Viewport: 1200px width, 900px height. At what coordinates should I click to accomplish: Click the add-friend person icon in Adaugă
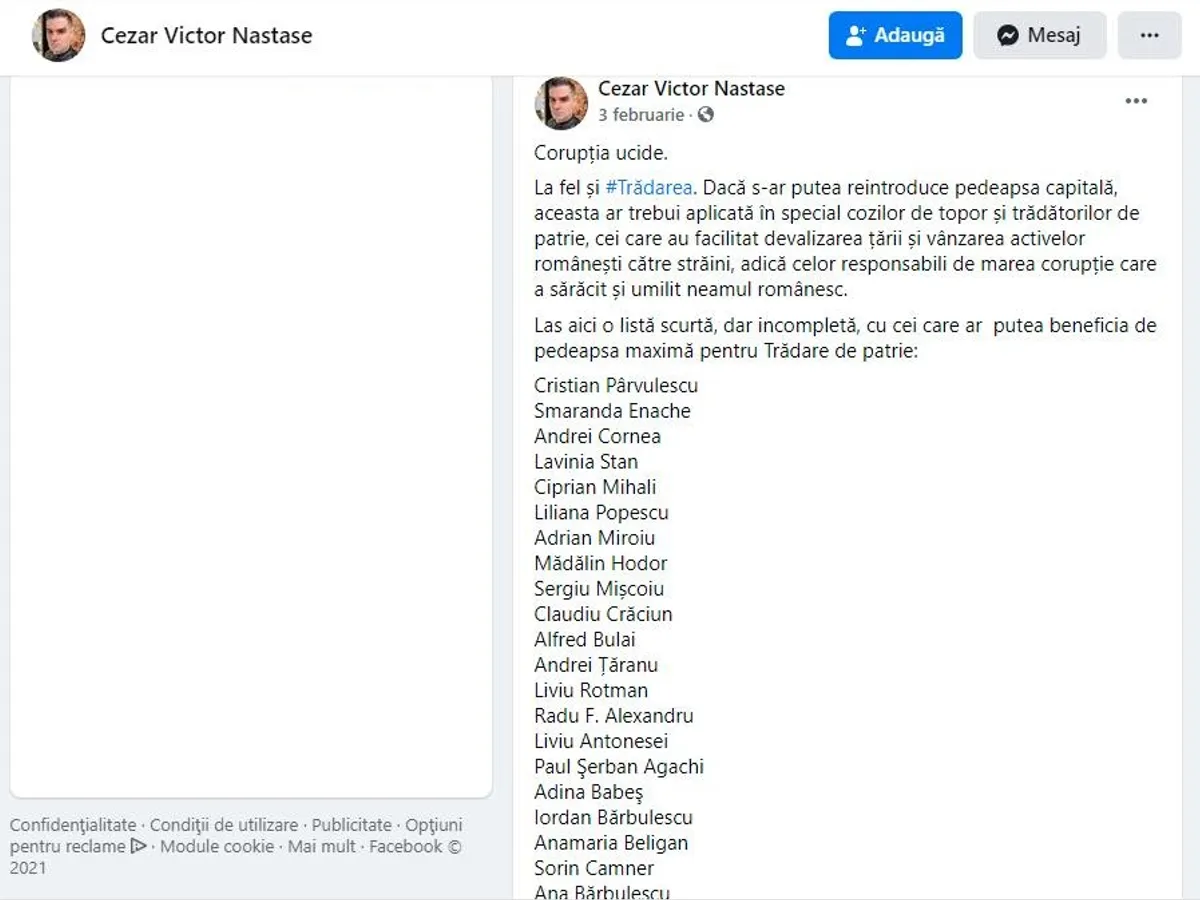click(856, 36)
